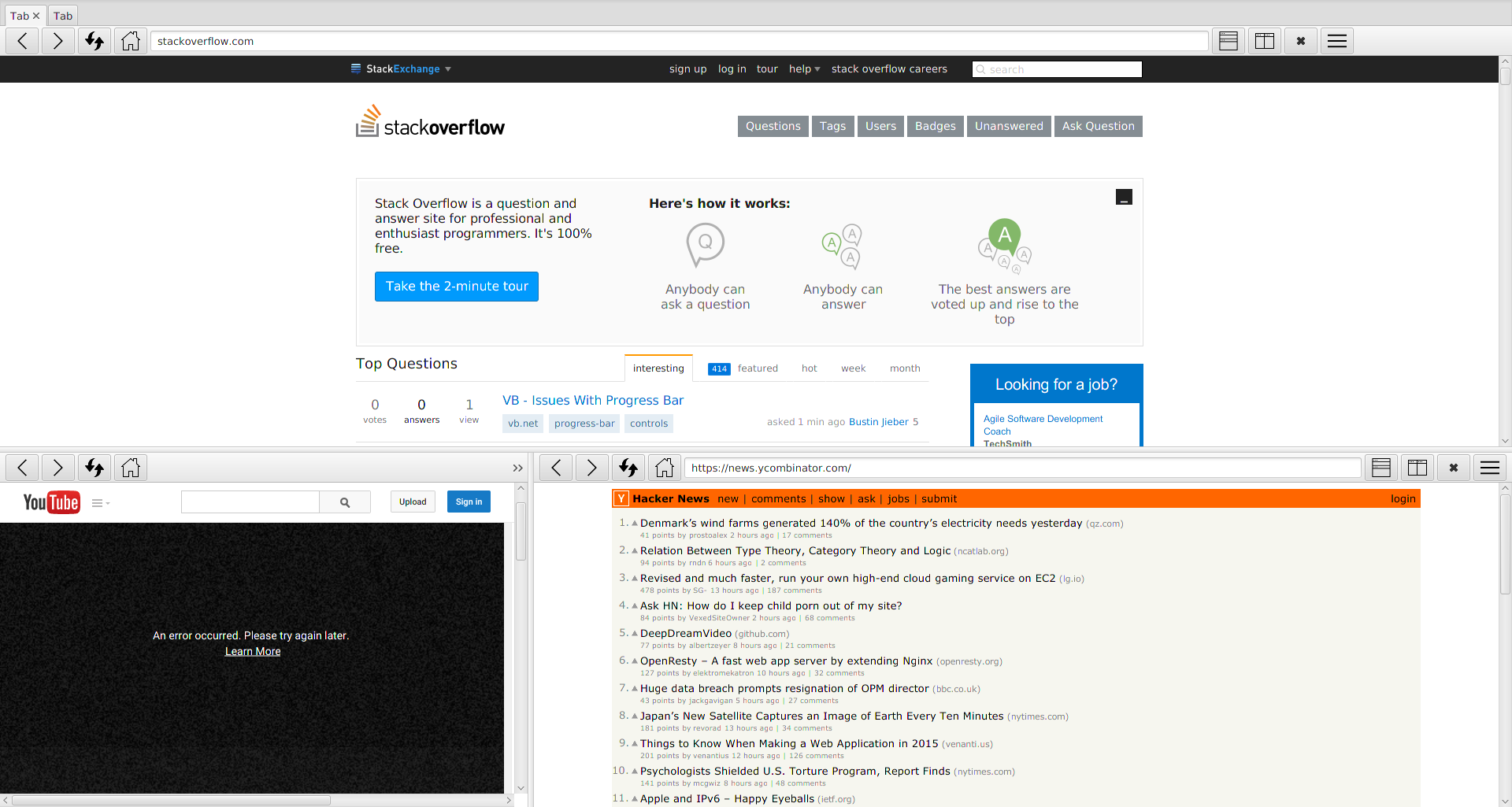Click the Ask Question button
The image size is (1512, 807).
tap(1099, 126)
